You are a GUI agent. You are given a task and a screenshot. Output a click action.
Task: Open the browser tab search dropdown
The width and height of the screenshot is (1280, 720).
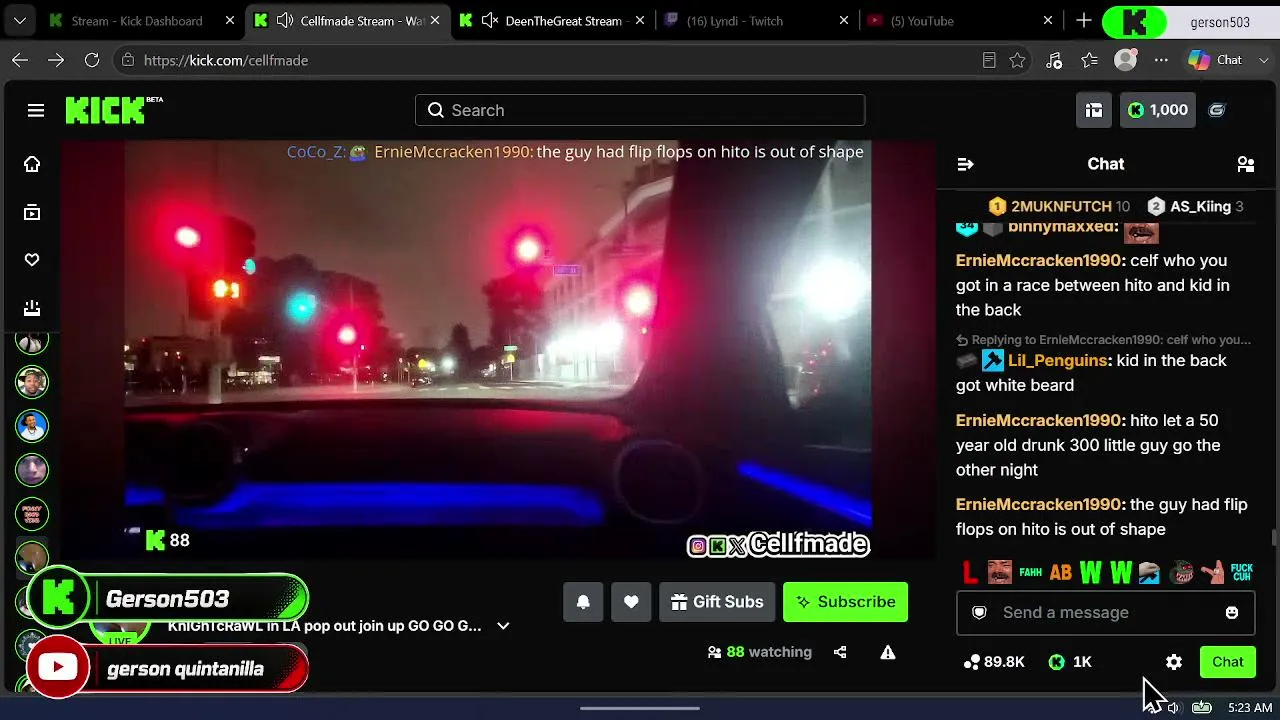coord(20,21)
